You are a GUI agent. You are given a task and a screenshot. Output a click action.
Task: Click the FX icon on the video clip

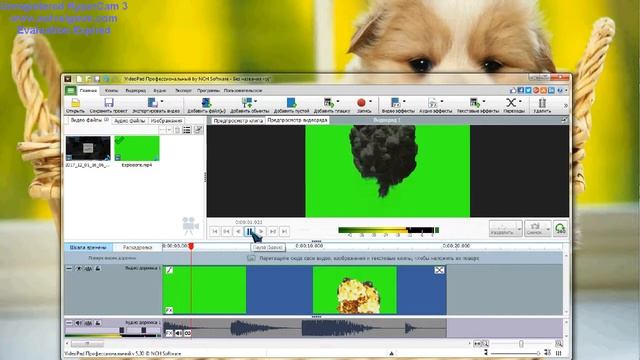pos(169,310)
